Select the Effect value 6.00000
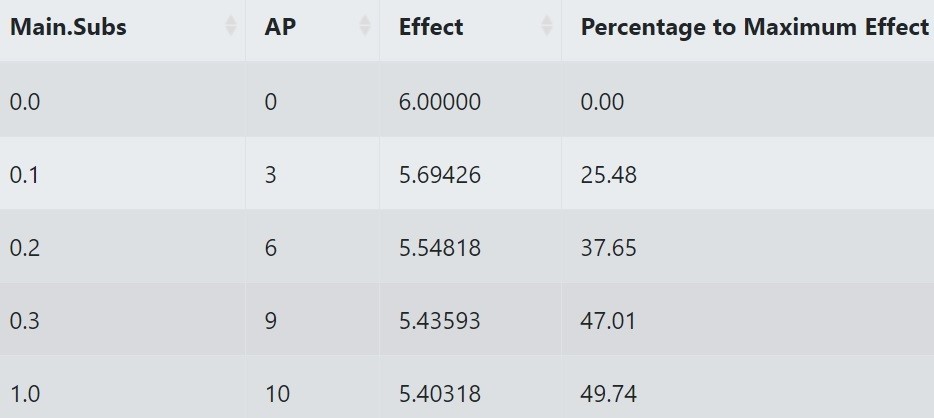 point(440,102)
